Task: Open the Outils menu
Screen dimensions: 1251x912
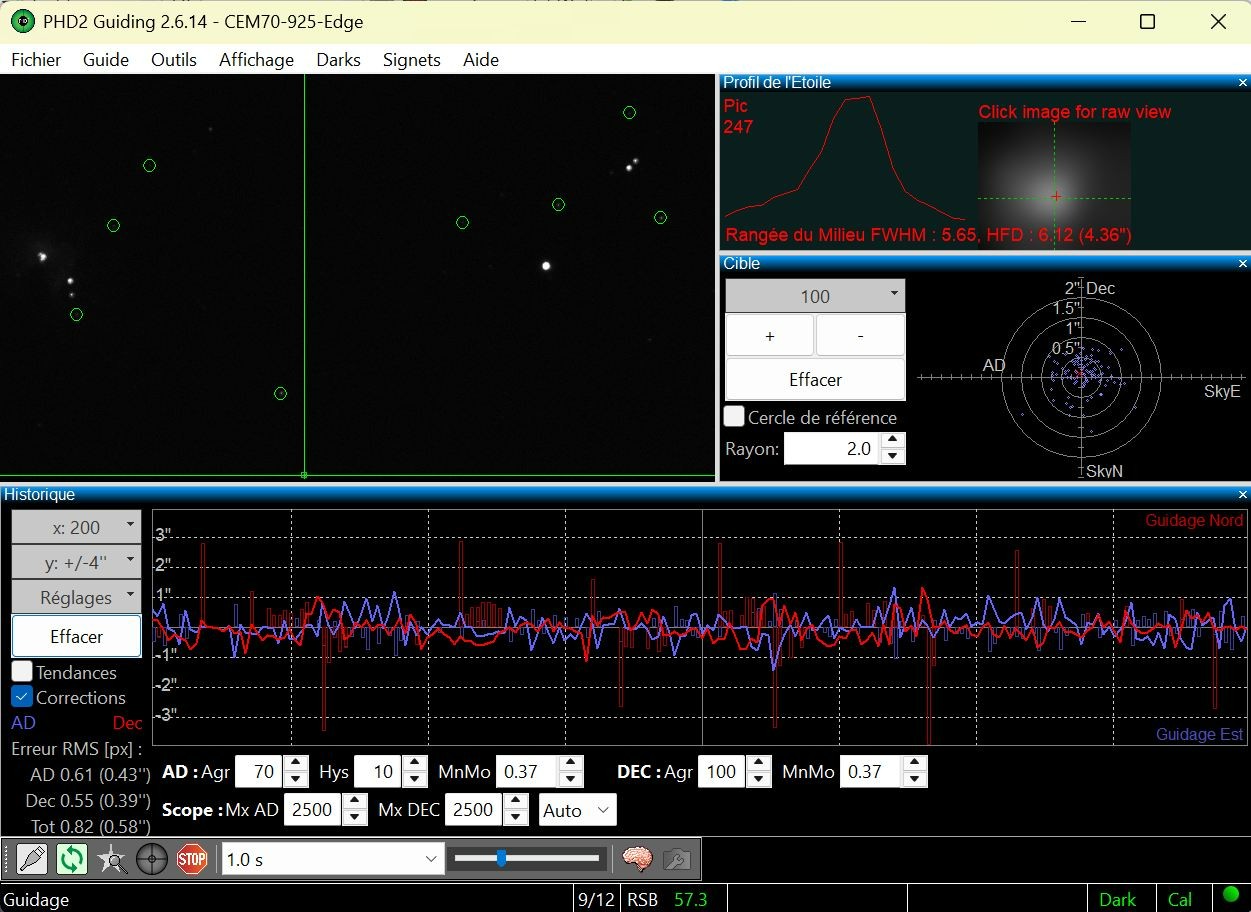Action: [174, 60]
